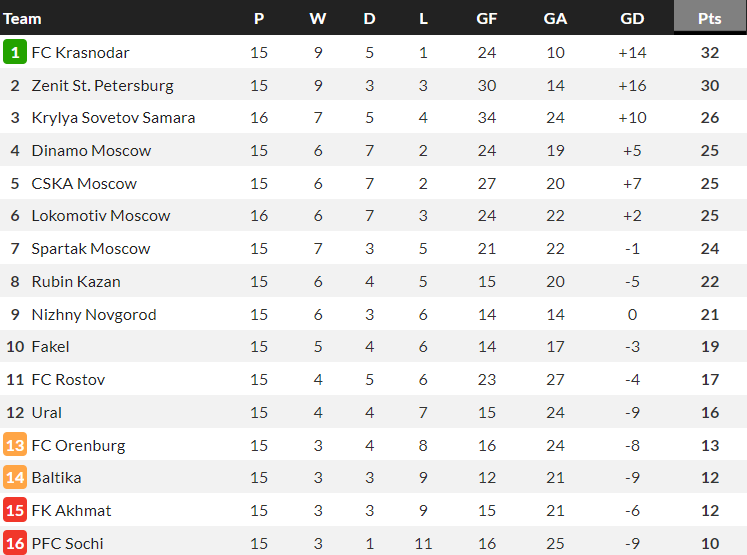Open Lokomotiv Moscow team page
The width and height of the screenshot is (747, 555).
101,216
